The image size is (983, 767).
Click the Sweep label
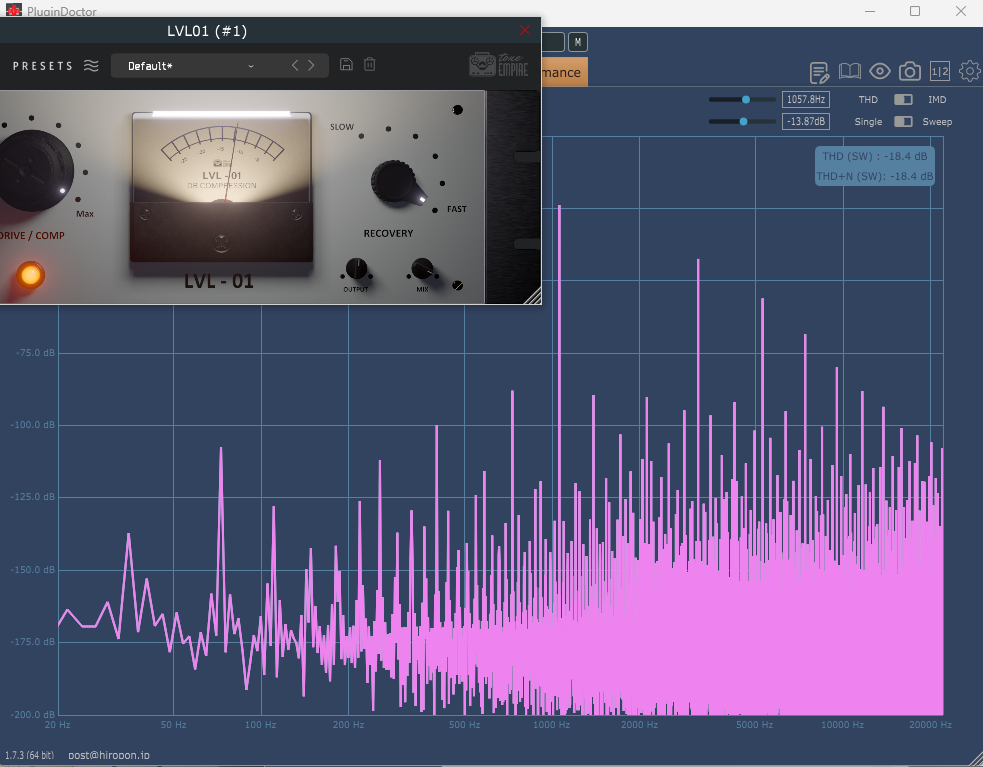pos(937,122)
